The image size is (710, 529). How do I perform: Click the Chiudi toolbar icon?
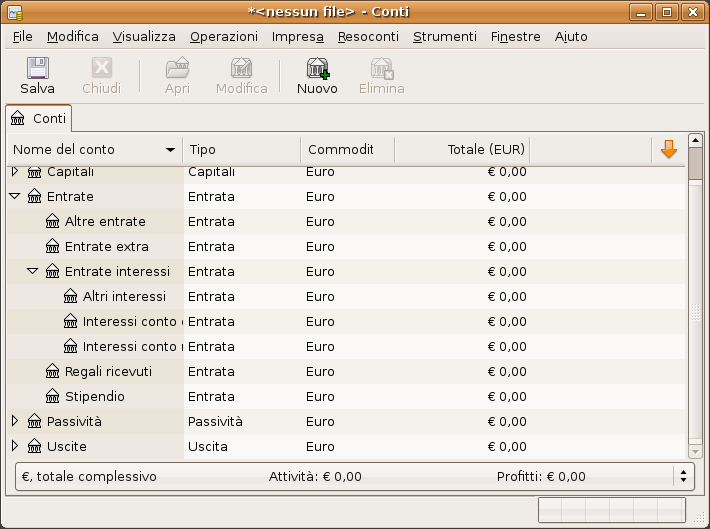(101, 68)
